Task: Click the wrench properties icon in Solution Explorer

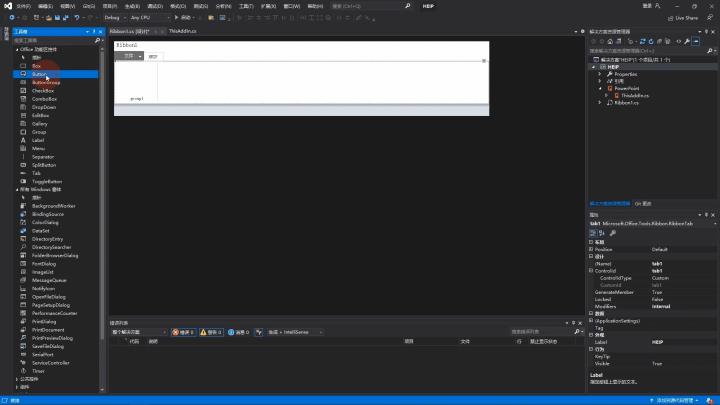Action: 687,41
